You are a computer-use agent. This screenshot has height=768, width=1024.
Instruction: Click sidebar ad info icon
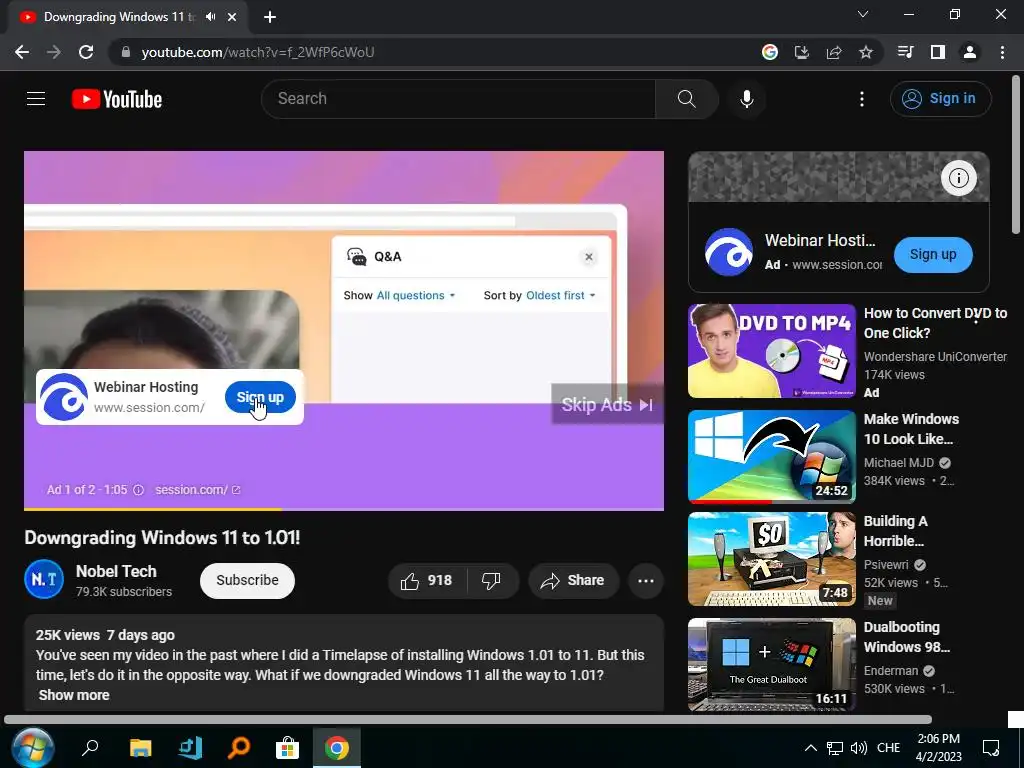click(958, 178)
